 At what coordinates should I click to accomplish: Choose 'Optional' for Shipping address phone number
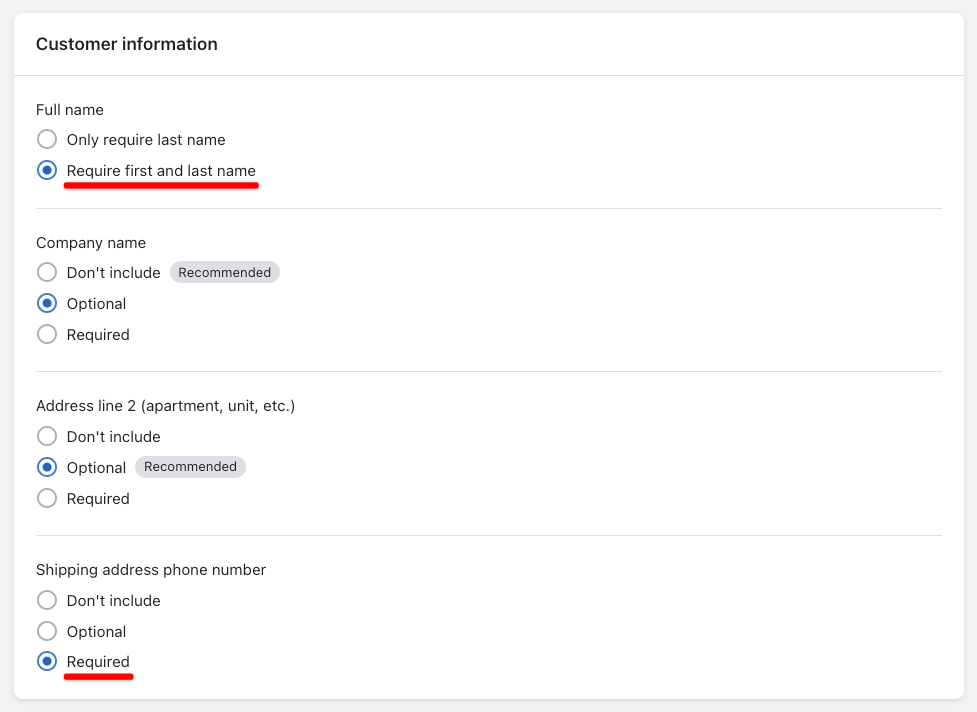[47, 631]
